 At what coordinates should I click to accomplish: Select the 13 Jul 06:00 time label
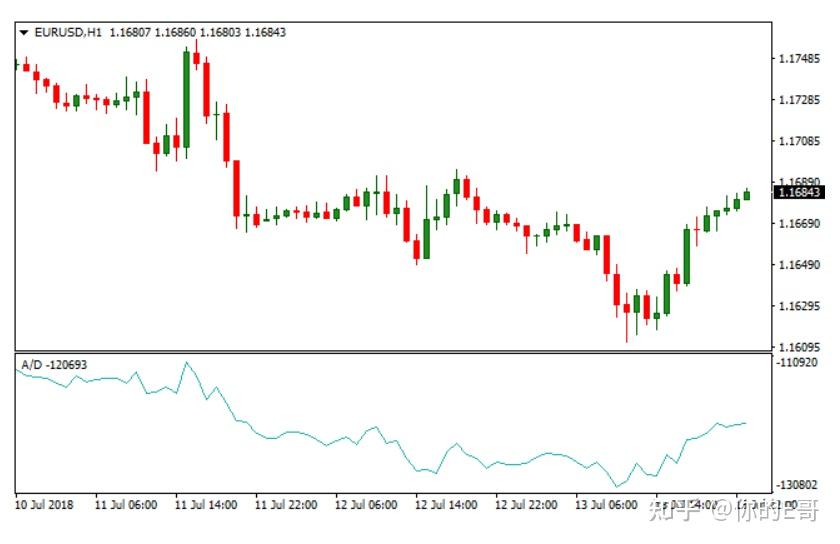pyautogui.click(x=606, y=505)
